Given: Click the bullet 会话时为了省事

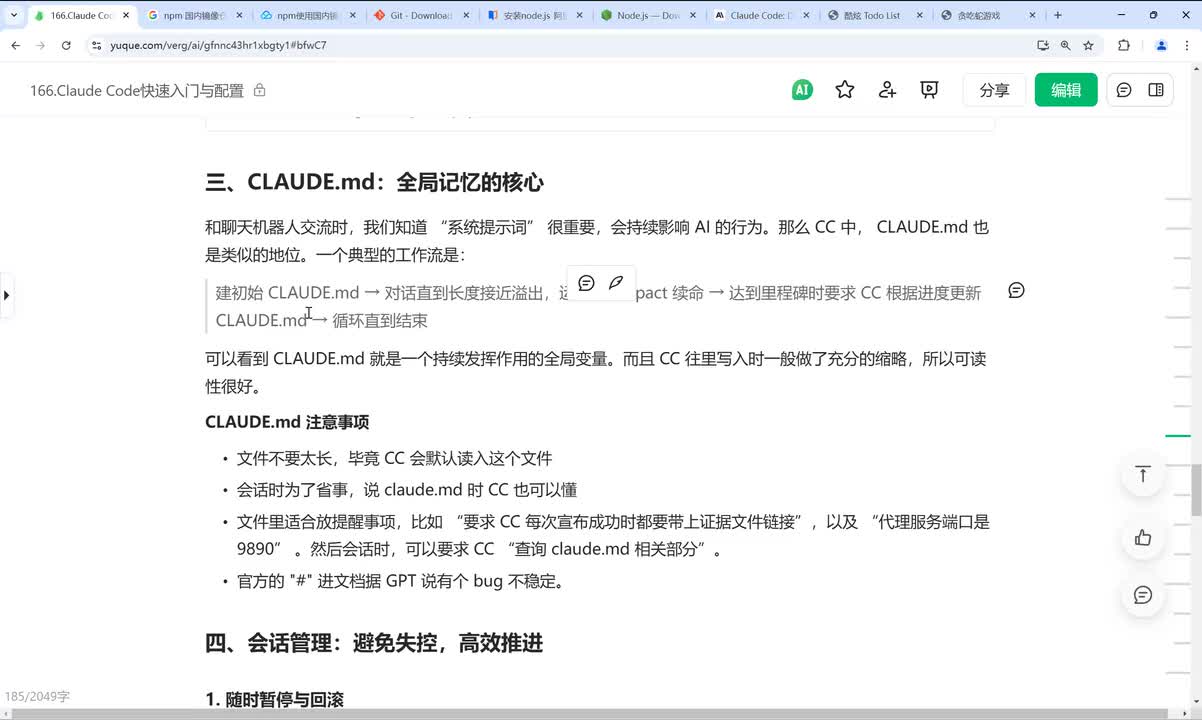Looking at the screenshot, I should click(407, 490).
